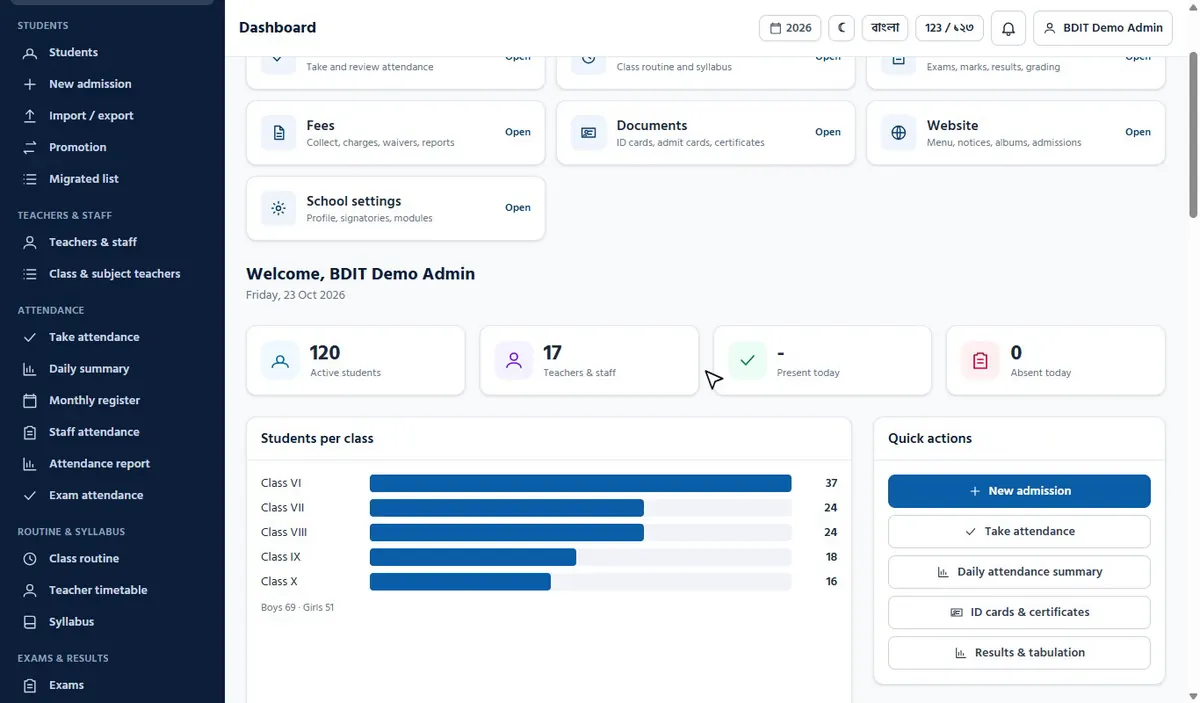Click Open on the Website card
The height and width of the screenshot is (703, 1200).
click(x=1138, y=132)
